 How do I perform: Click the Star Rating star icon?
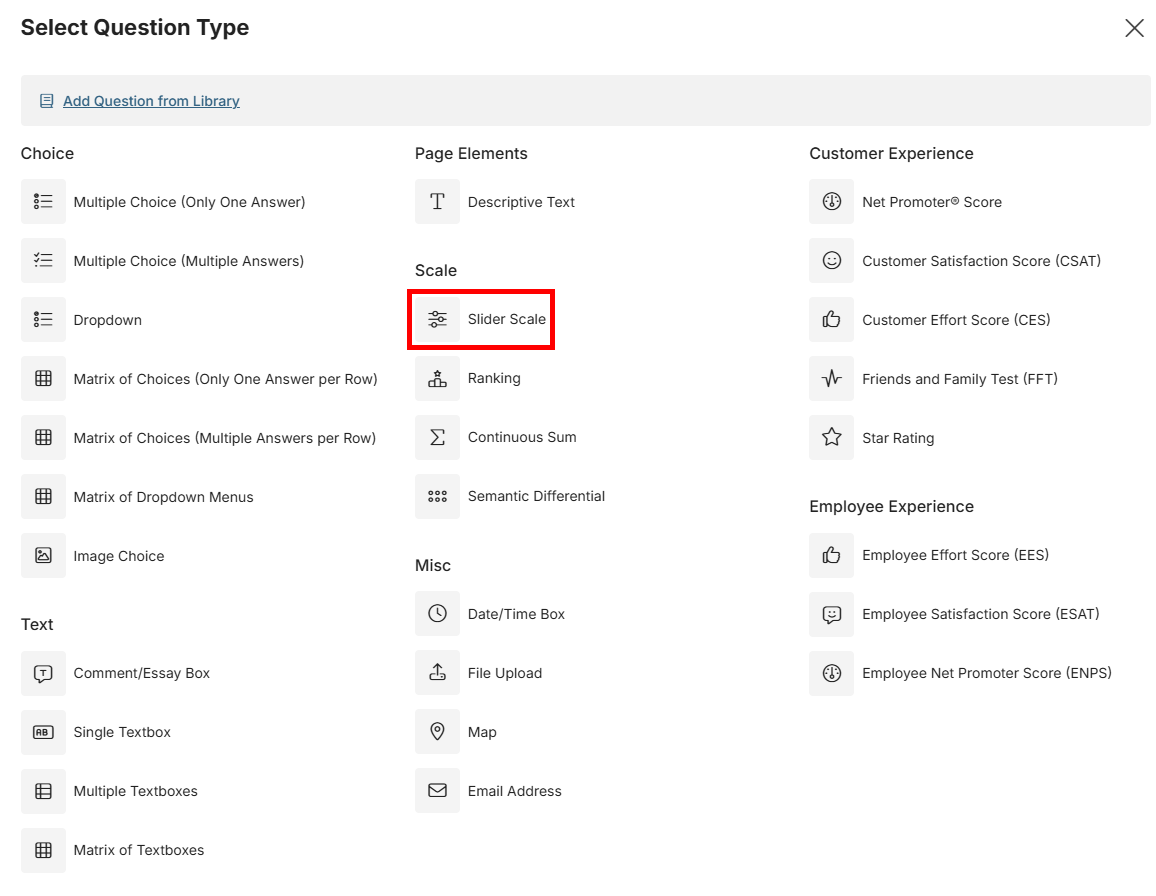832,437
